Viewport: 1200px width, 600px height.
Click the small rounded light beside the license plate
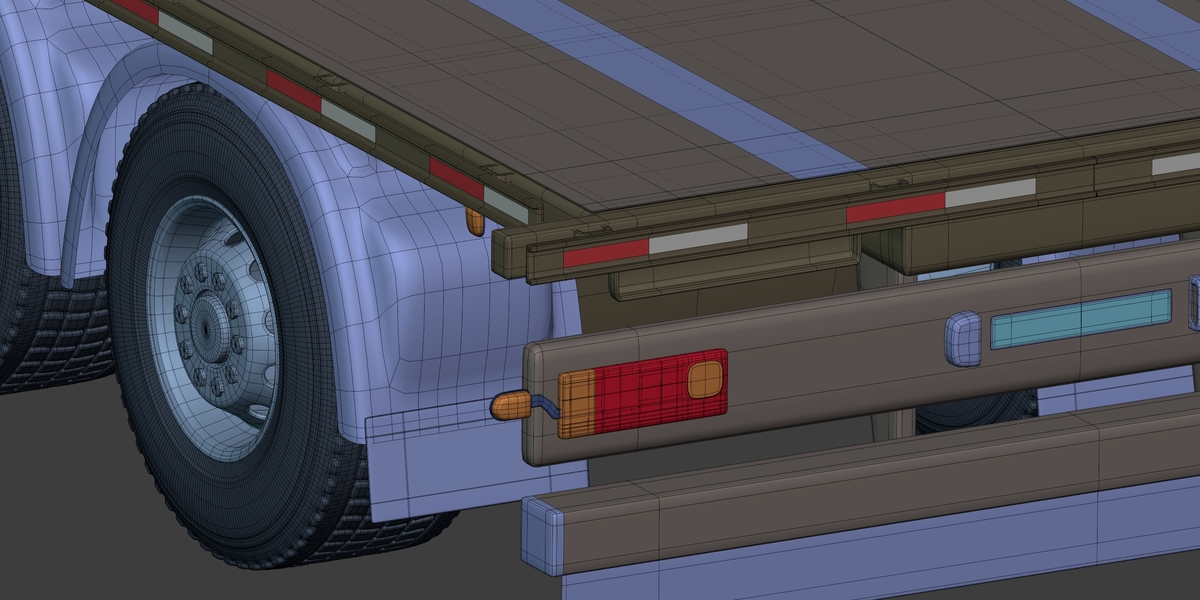tap(962, 338)
